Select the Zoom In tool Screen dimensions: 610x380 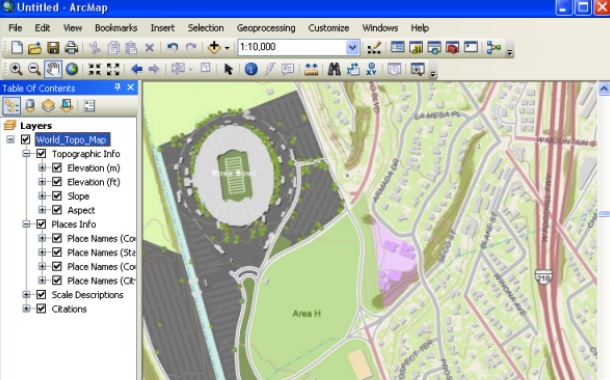click(16, 69)
